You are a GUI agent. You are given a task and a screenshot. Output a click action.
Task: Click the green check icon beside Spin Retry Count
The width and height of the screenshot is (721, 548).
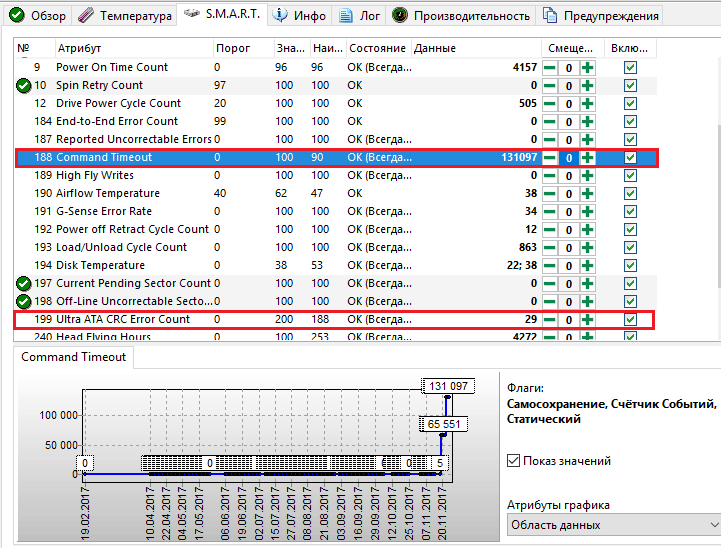click(24, 85)
